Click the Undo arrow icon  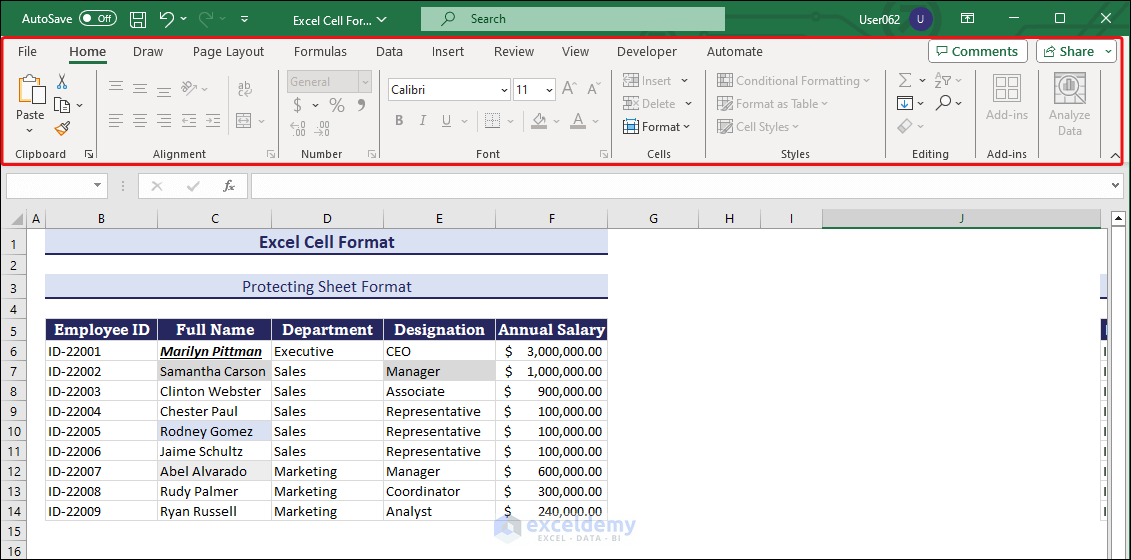167,19
